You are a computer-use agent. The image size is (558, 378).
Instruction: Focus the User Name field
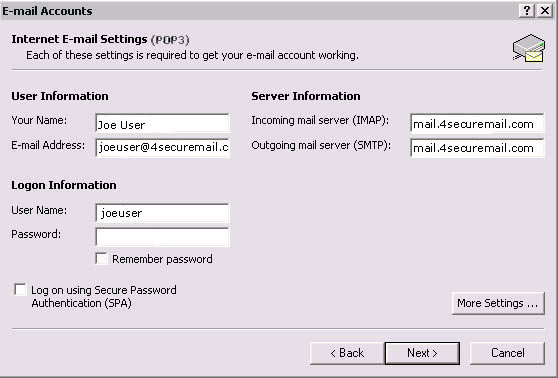coord(162,213)
